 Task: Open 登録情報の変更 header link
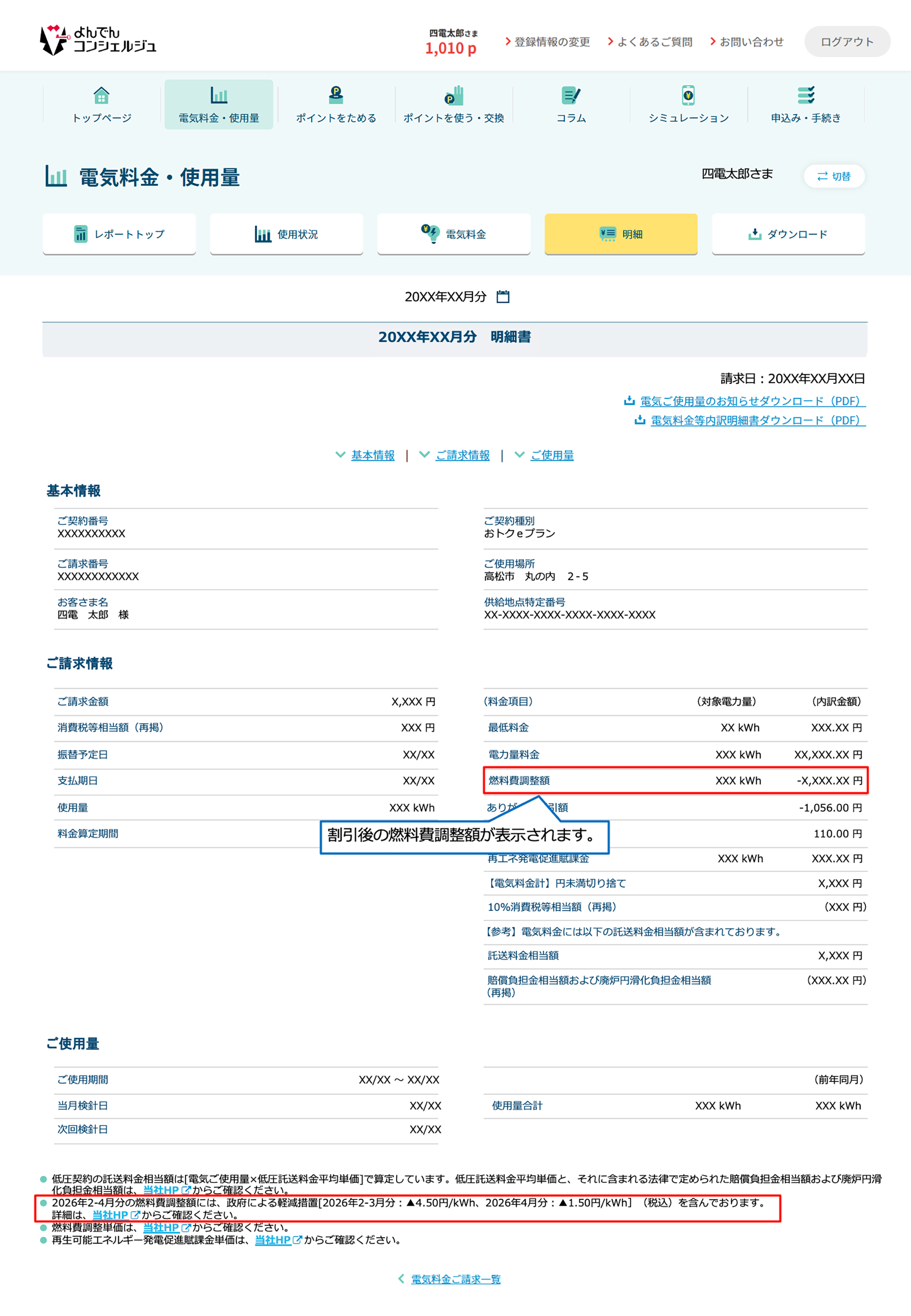[551, 42]
